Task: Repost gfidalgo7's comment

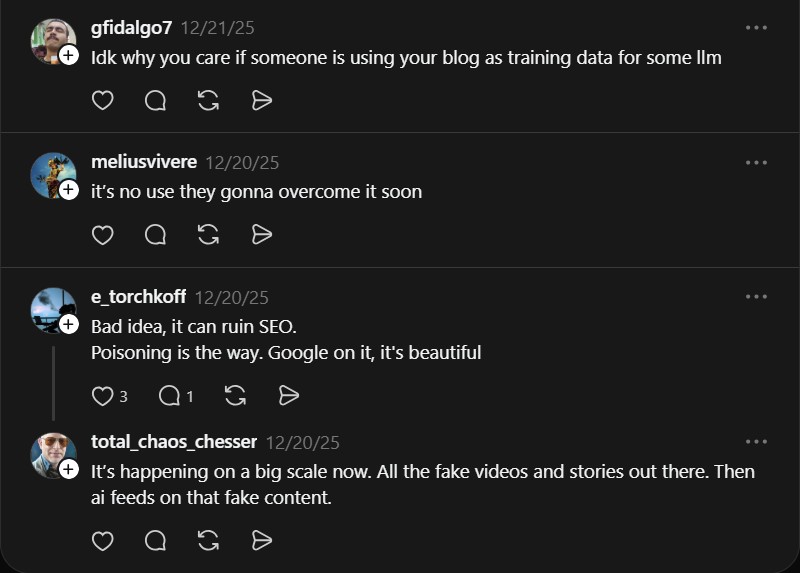Action: (x=208, y=100)
